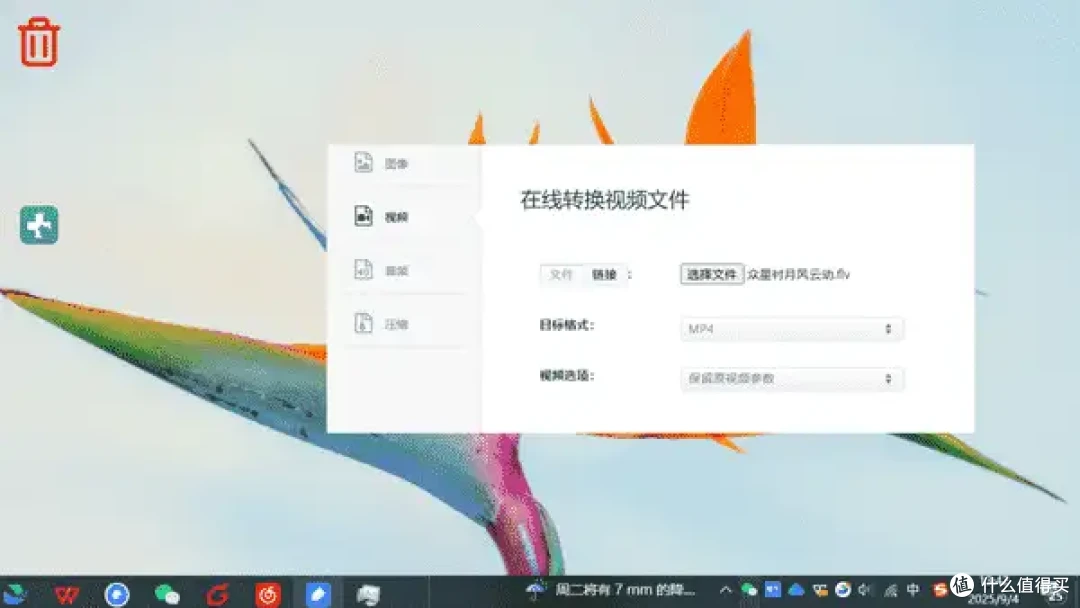Open WeChat from the taskbar
The width and height of the screenshot is (1080, 608).
pos(167,594)
